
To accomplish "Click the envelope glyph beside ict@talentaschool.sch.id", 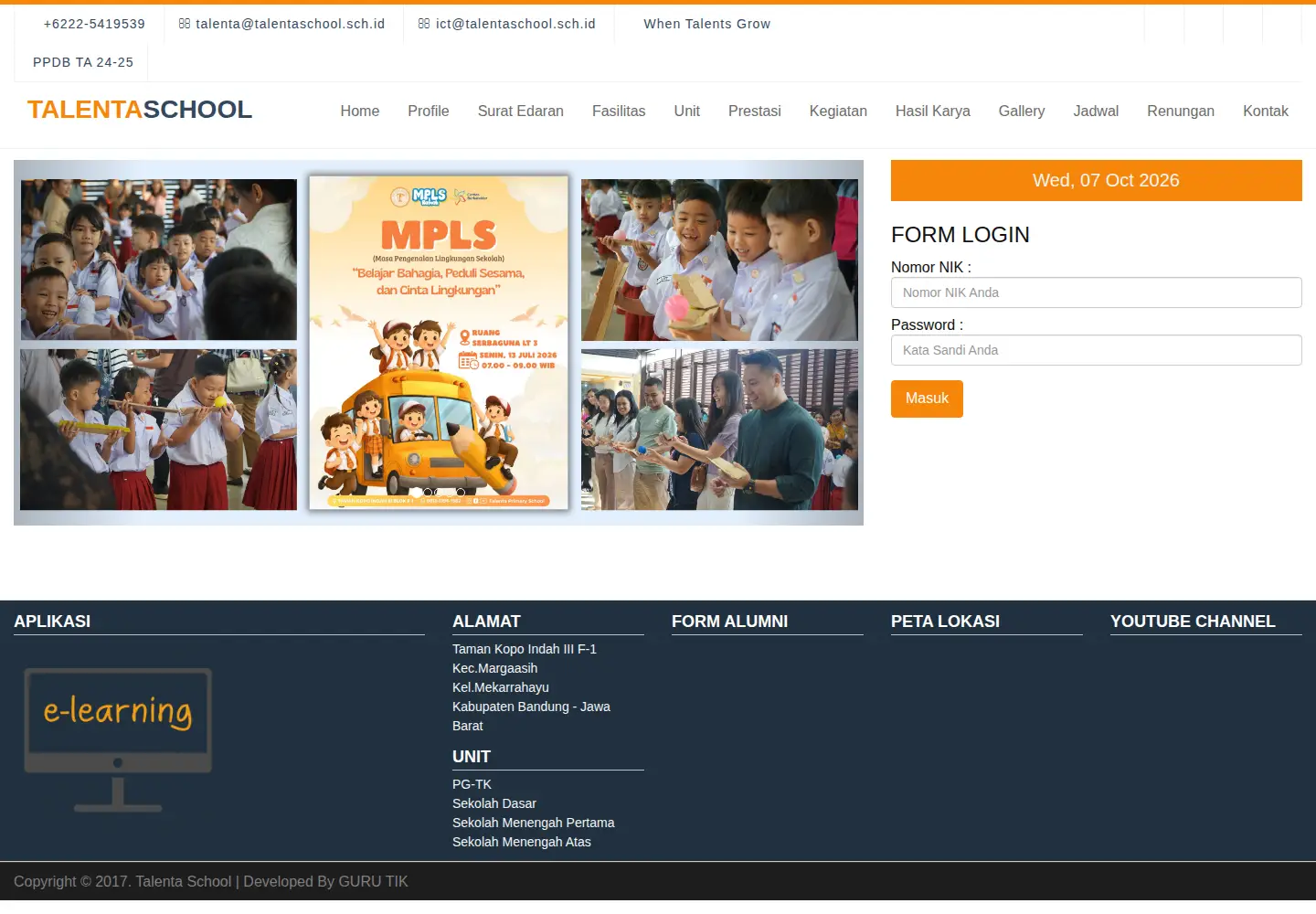I will [424, 24].
